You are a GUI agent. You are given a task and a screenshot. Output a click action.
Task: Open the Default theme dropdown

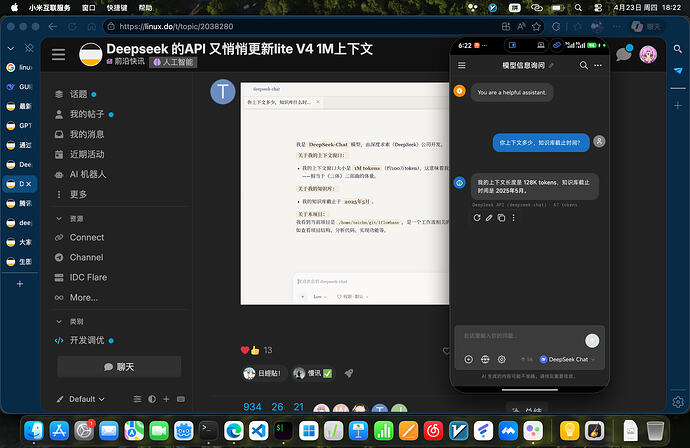point(81,399)
